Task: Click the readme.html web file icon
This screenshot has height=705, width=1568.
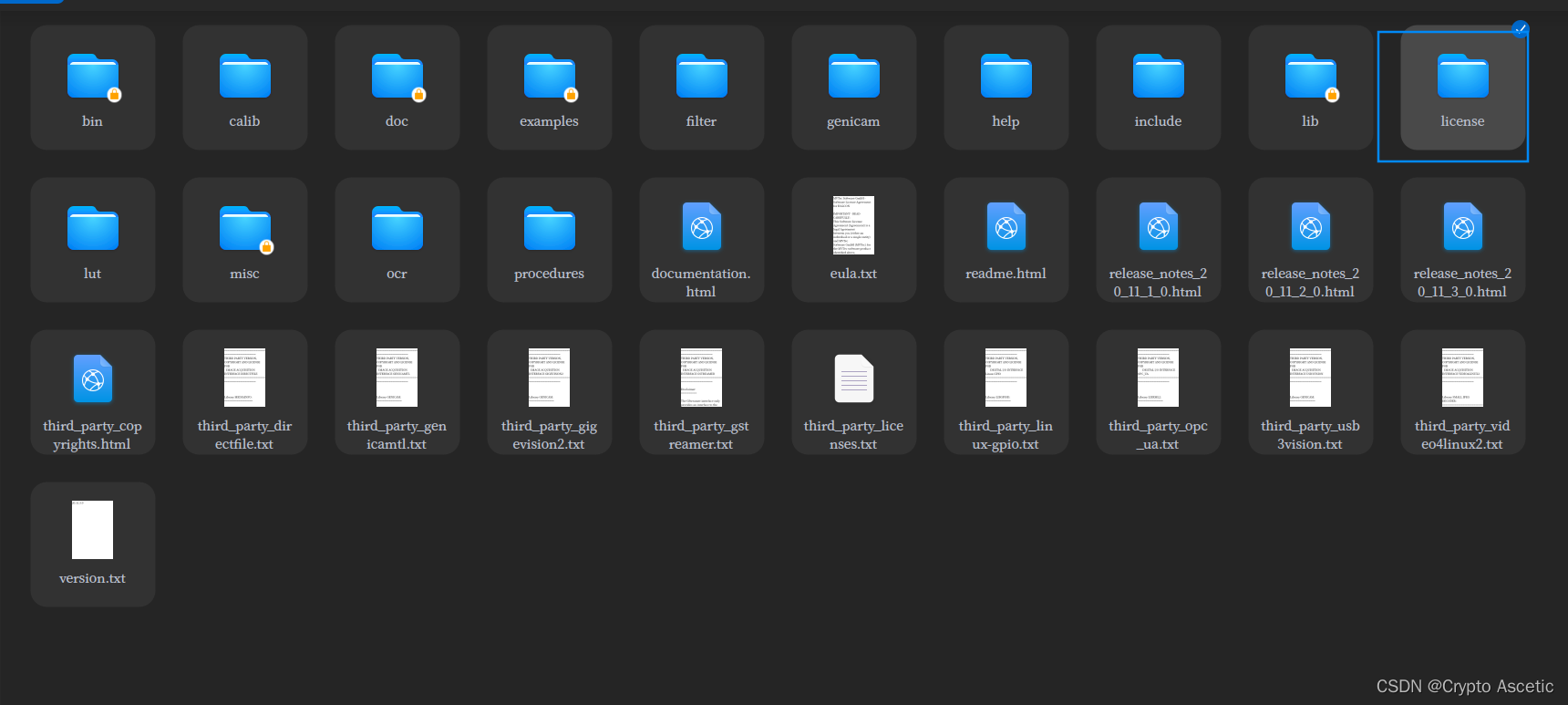Action: tap(1006, 227)
